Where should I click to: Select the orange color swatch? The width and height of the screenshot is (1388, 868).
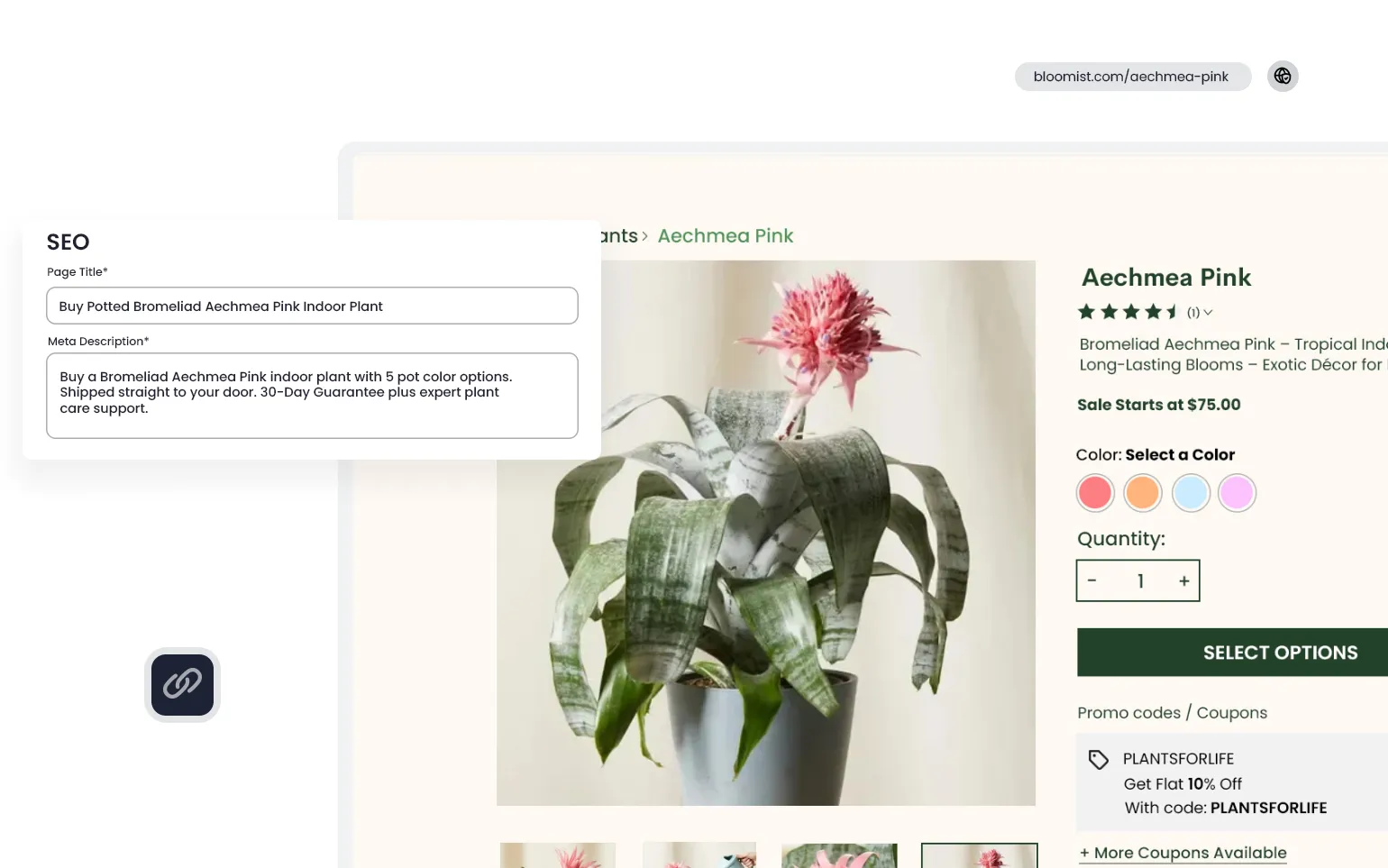[1143, 493]
